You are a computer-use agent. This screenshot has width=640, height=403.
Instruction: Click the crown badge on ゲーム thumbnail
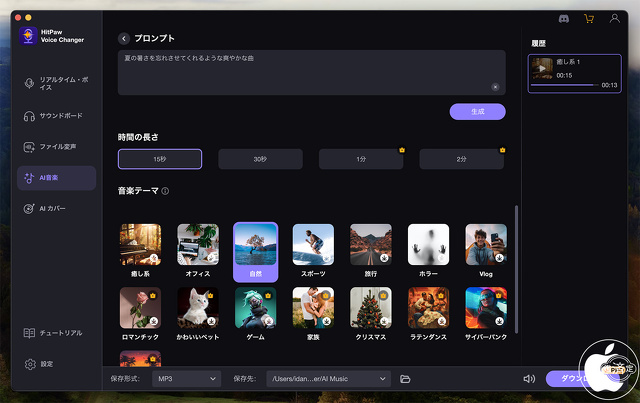[268, 295]
